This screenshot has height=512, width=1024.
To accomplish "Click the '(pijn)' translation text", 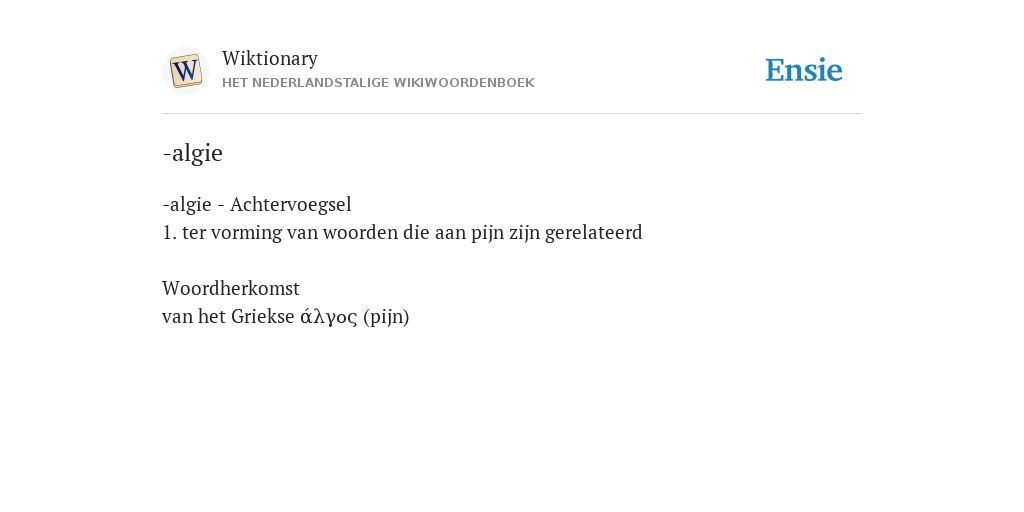I will [387, 317].
